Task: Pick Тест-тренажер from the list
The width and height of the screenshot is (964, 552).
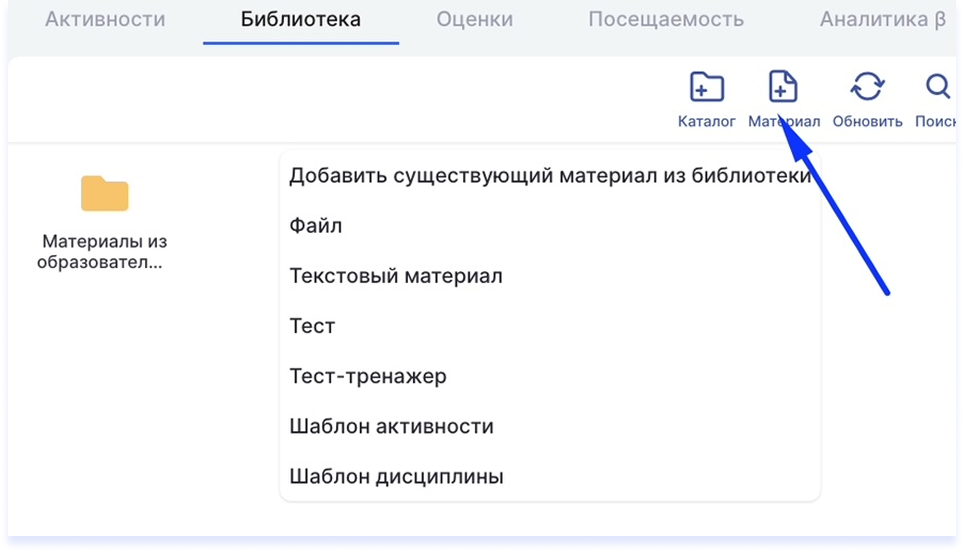Action: [550, 376]
